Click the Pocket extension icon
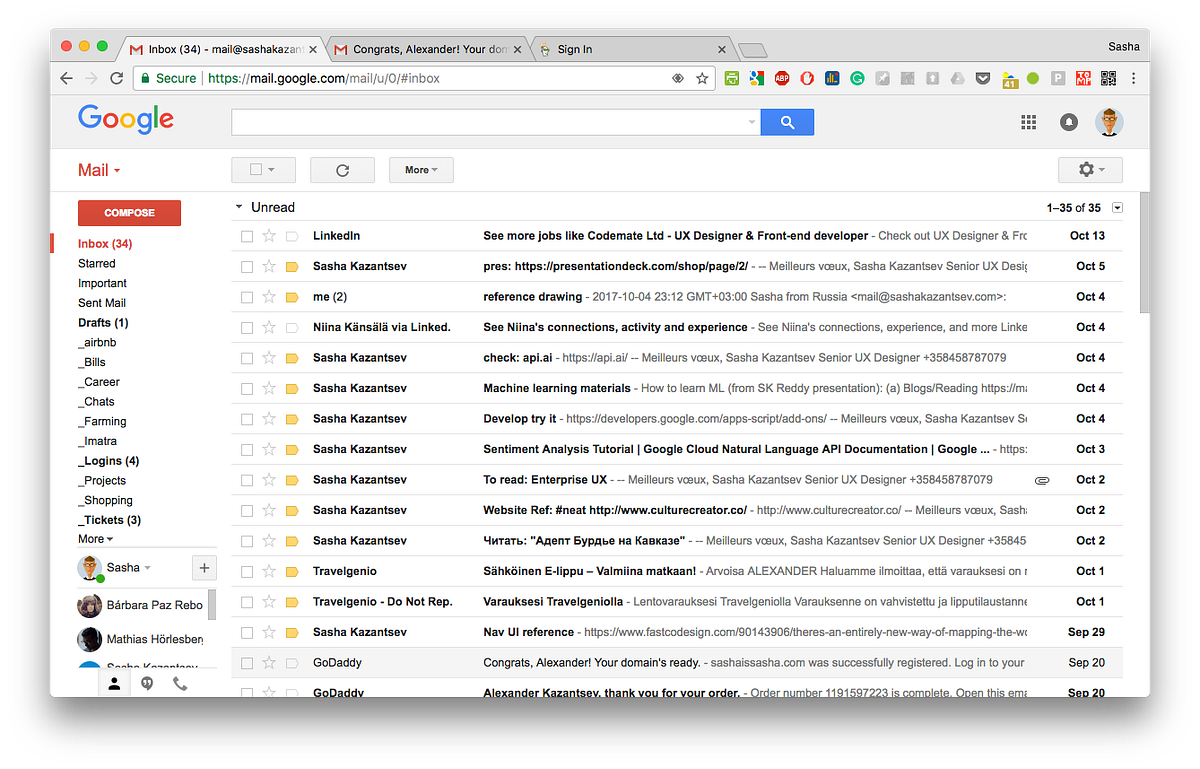 983,78
